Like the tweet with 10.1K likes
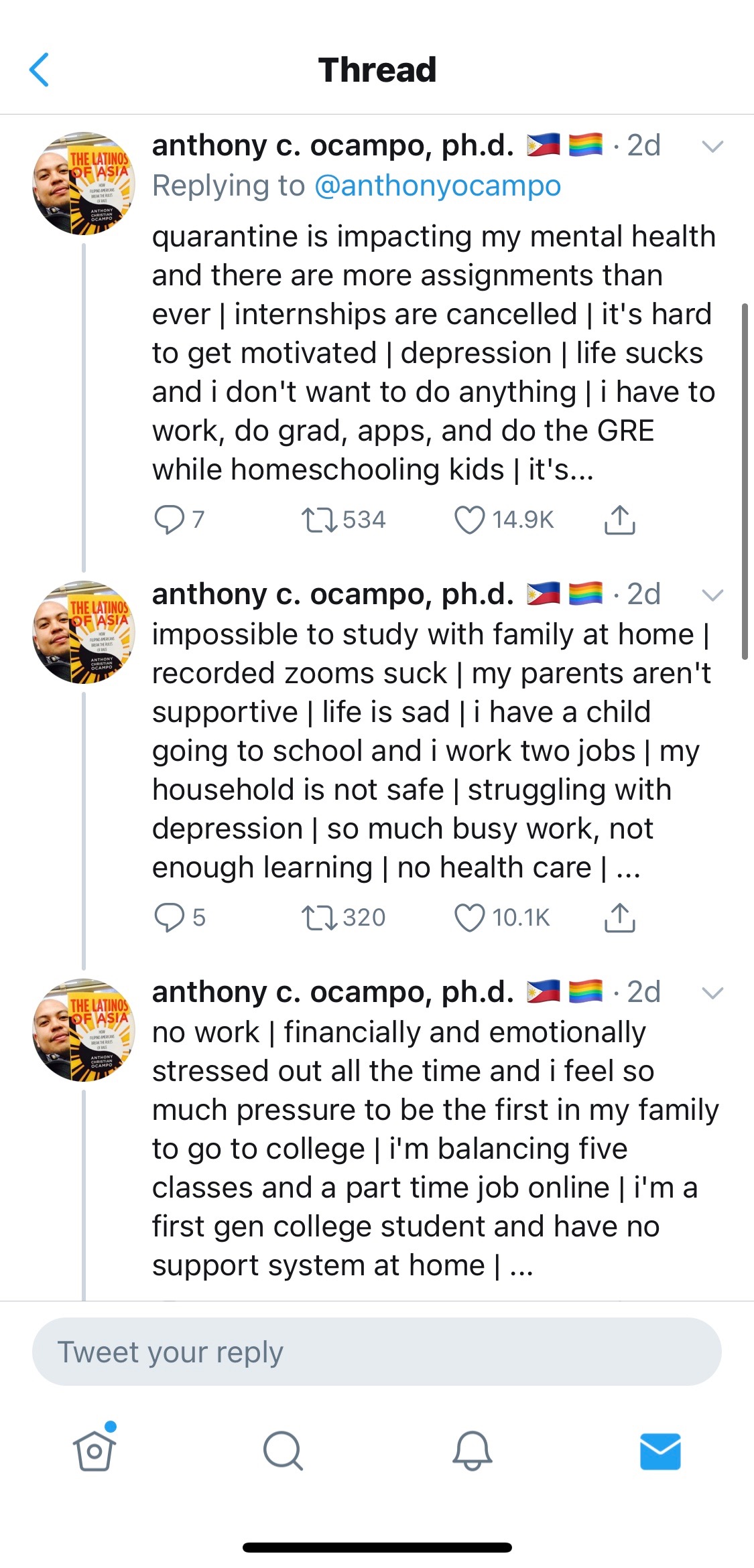The width and height of the screenshot is (754, 1568). [469, 918]
